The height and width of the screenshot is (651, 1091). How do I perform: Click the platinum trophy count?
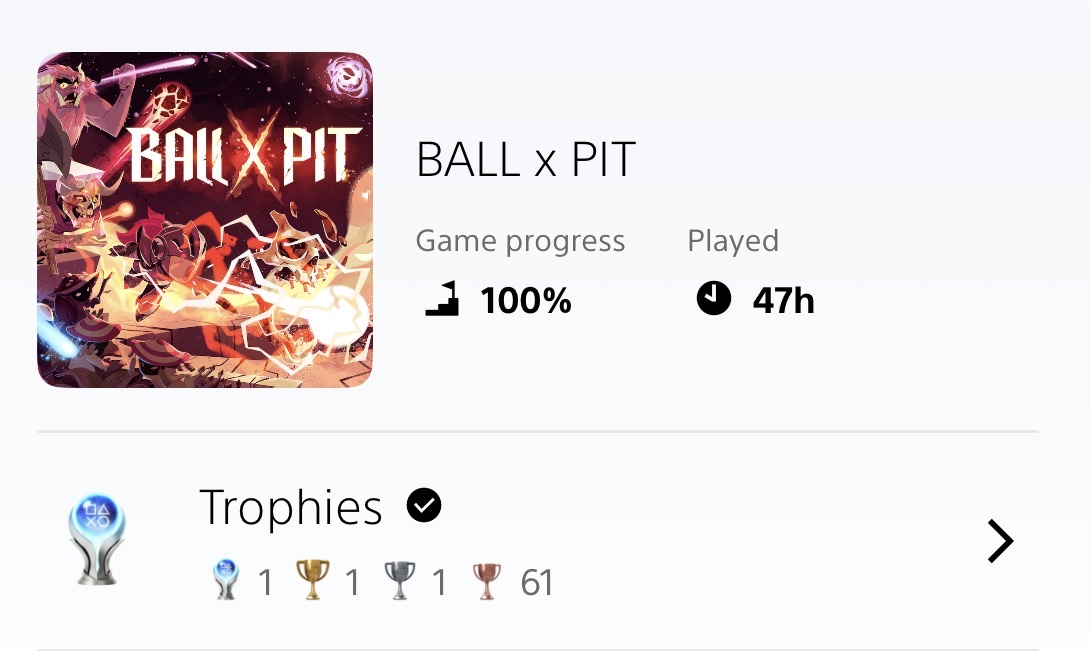265,582
